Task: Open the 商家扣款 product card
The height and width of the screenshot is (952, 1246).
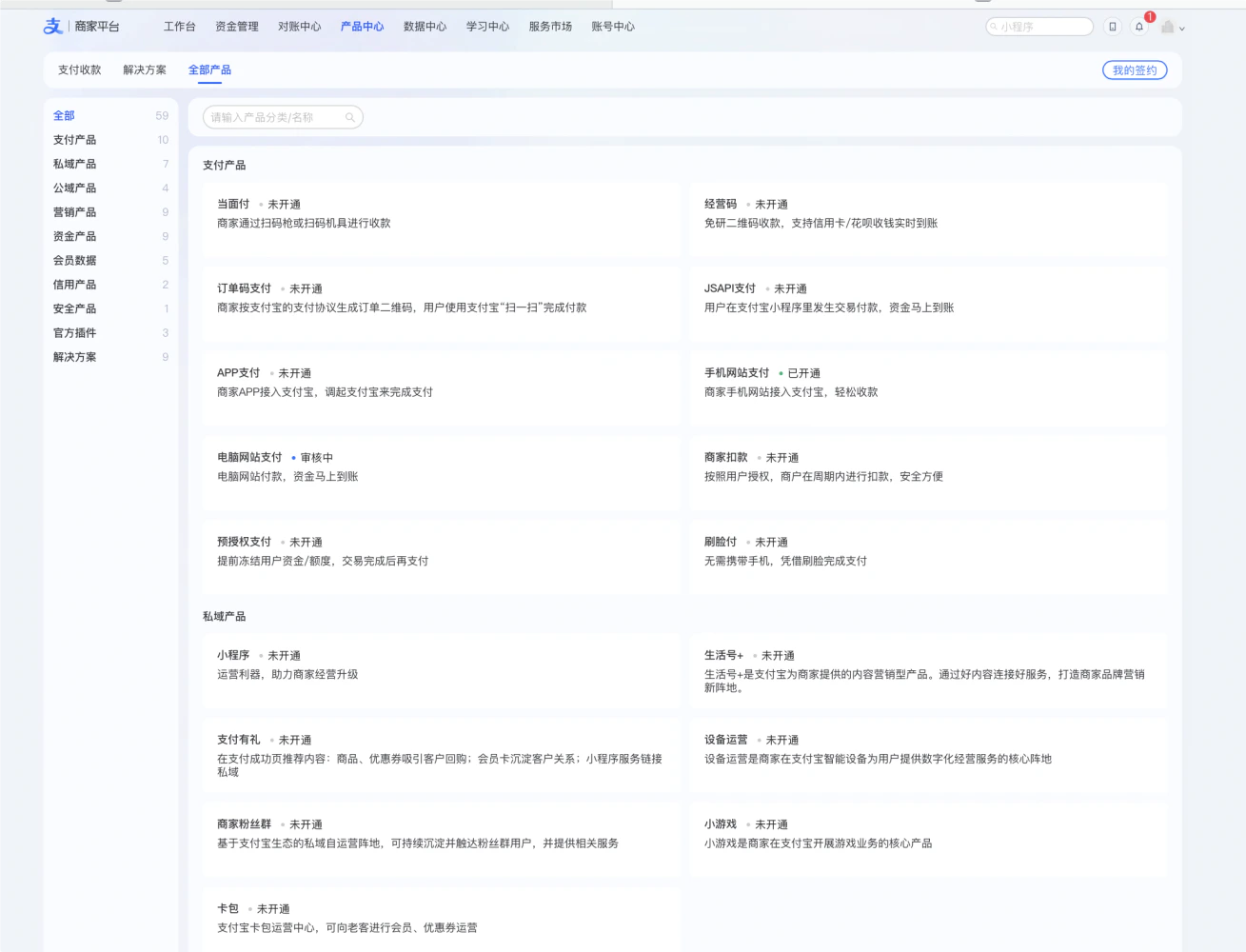Action: [x=929, y=473]
